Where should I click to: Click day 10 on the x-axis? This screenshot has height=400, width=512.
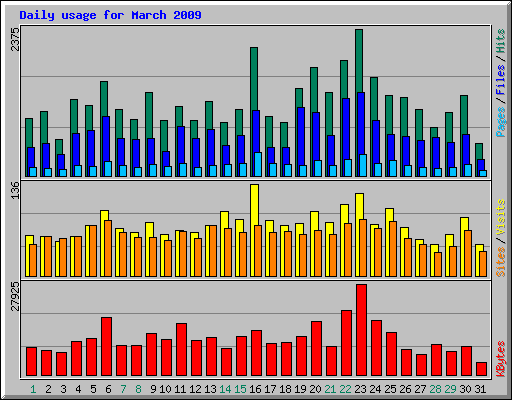165,389
